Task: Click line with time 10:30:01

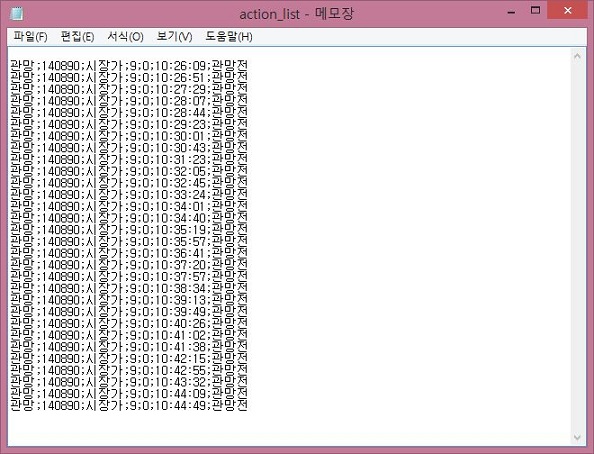Action: [129, 136]
